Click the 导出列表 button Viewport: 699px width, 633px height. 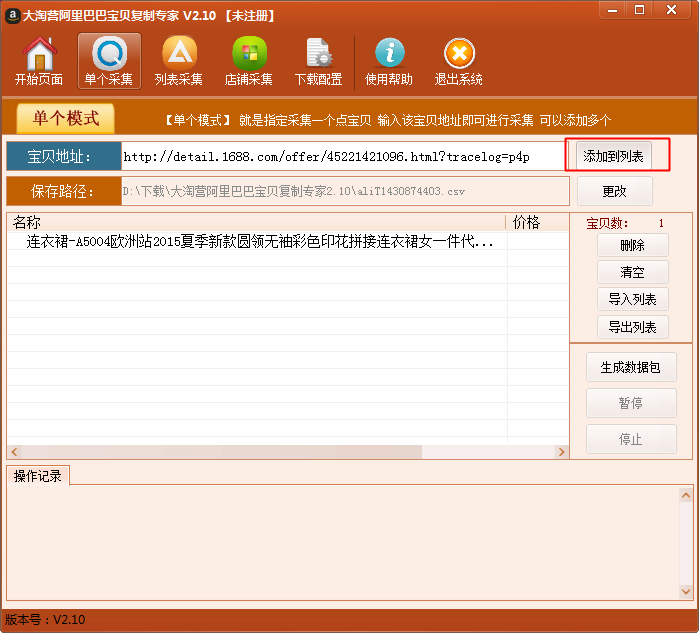(633, 327)
